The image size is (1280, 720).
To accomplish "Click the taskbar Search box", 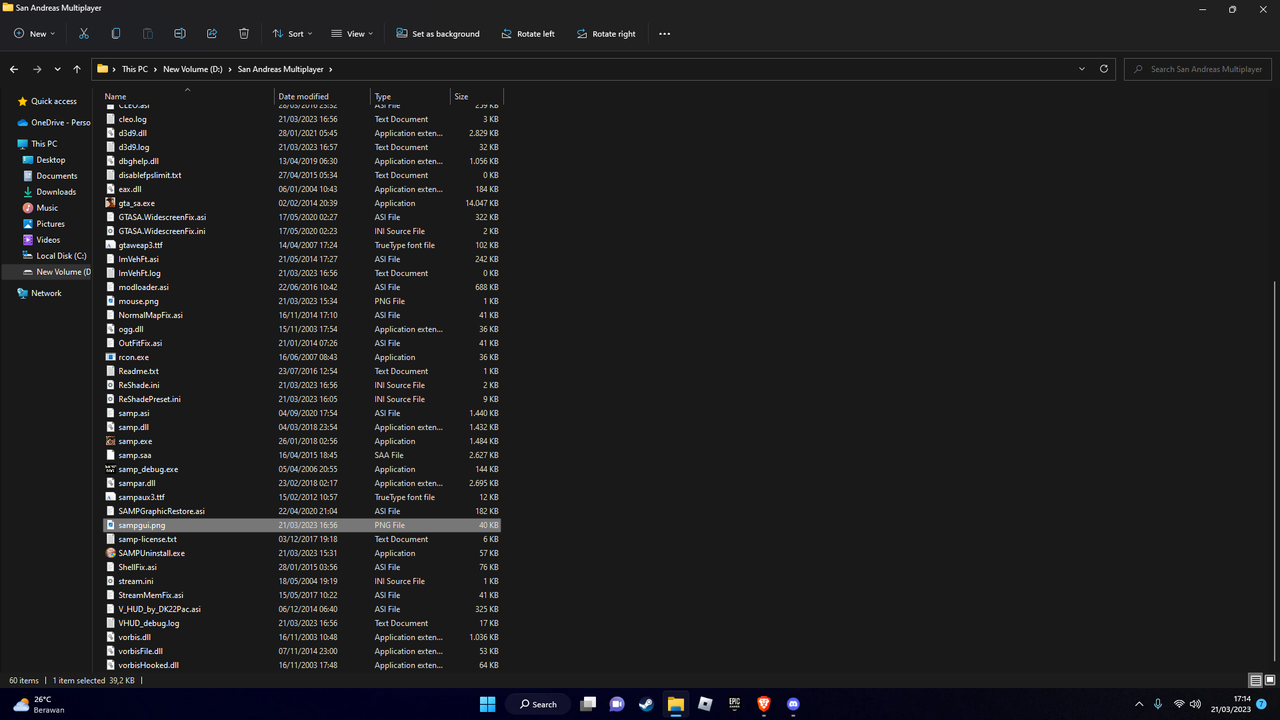I will [x=538, y=704].
